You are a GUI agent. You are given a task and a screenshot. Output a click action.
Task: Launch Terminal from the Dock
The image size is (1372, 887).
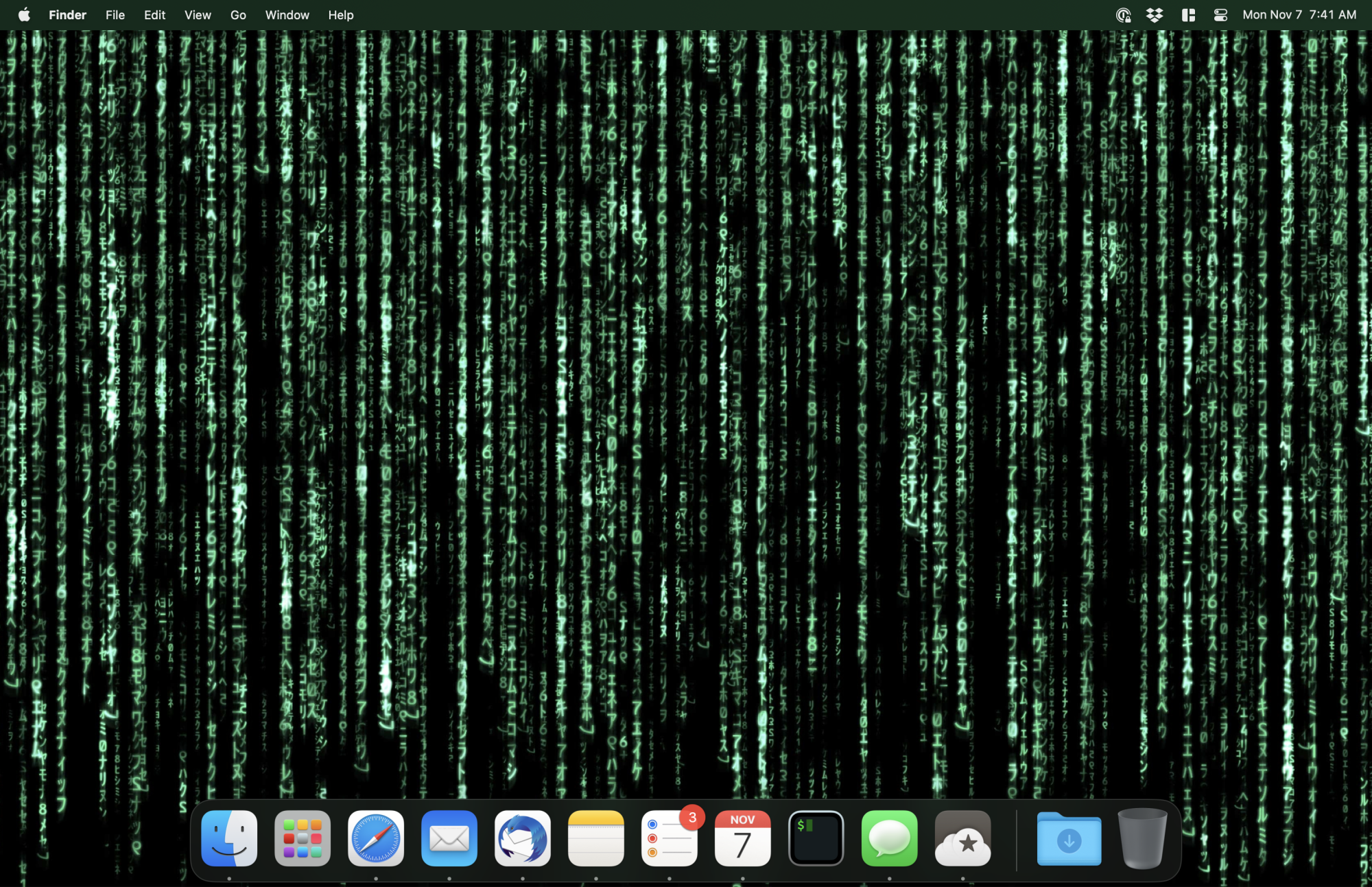[x=816, y=838]
